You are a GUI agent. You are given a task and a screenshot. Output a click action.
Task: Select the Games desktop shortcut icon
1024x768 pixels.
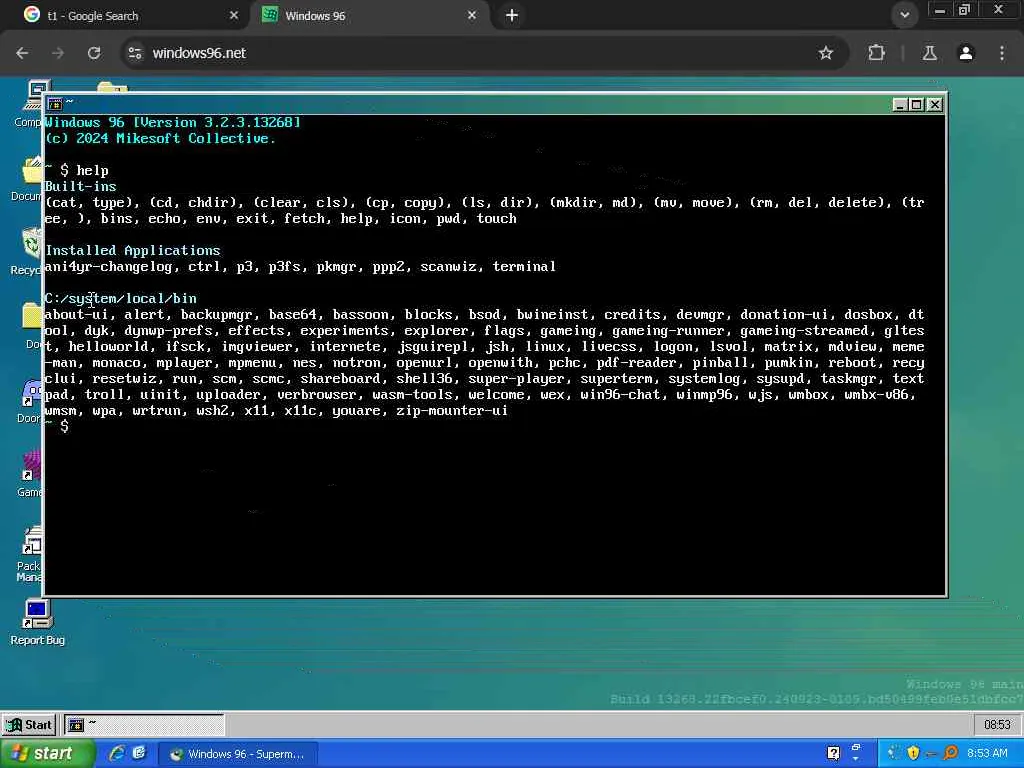coord(30,474)
